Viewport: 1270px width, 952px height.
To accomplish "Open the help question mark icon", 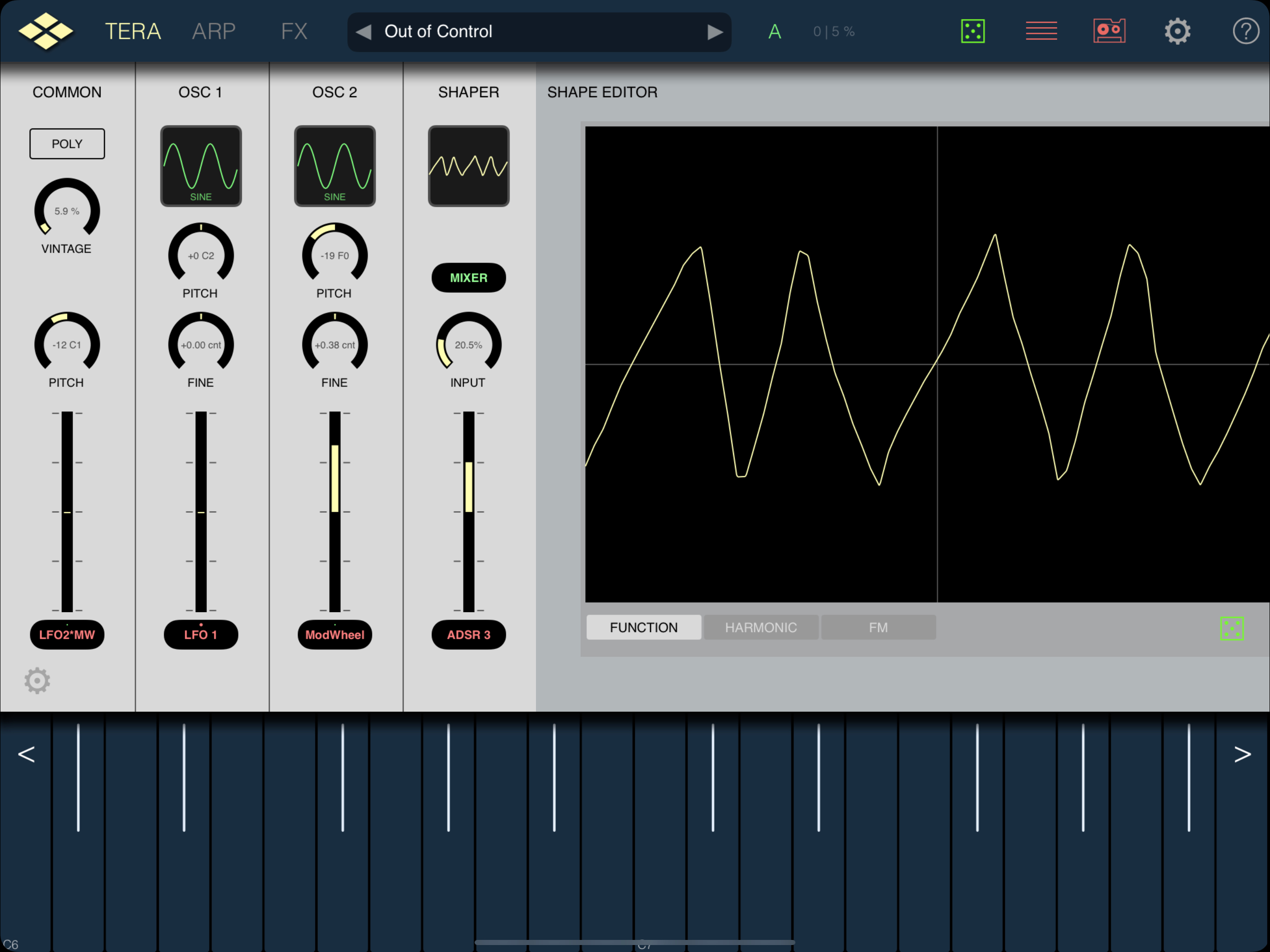I will point(1245,31).
